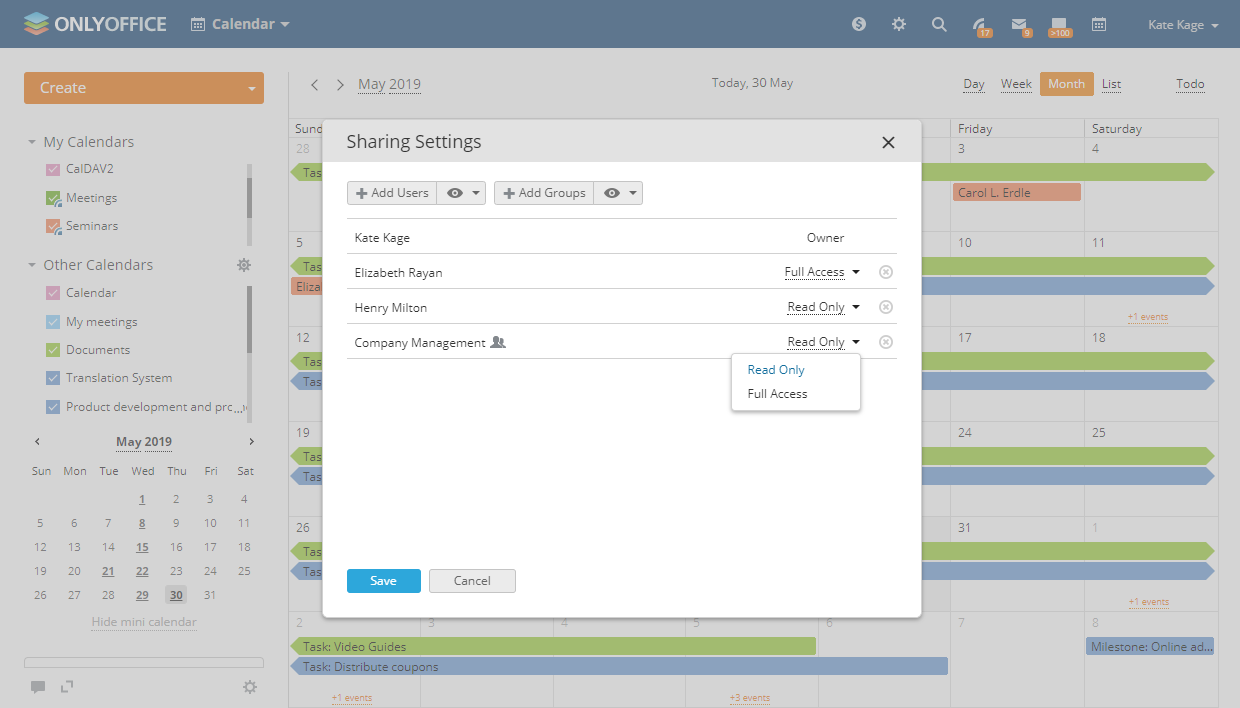Open Other Calendars settings gear
1240x708 pixels.
pos(244,265)
